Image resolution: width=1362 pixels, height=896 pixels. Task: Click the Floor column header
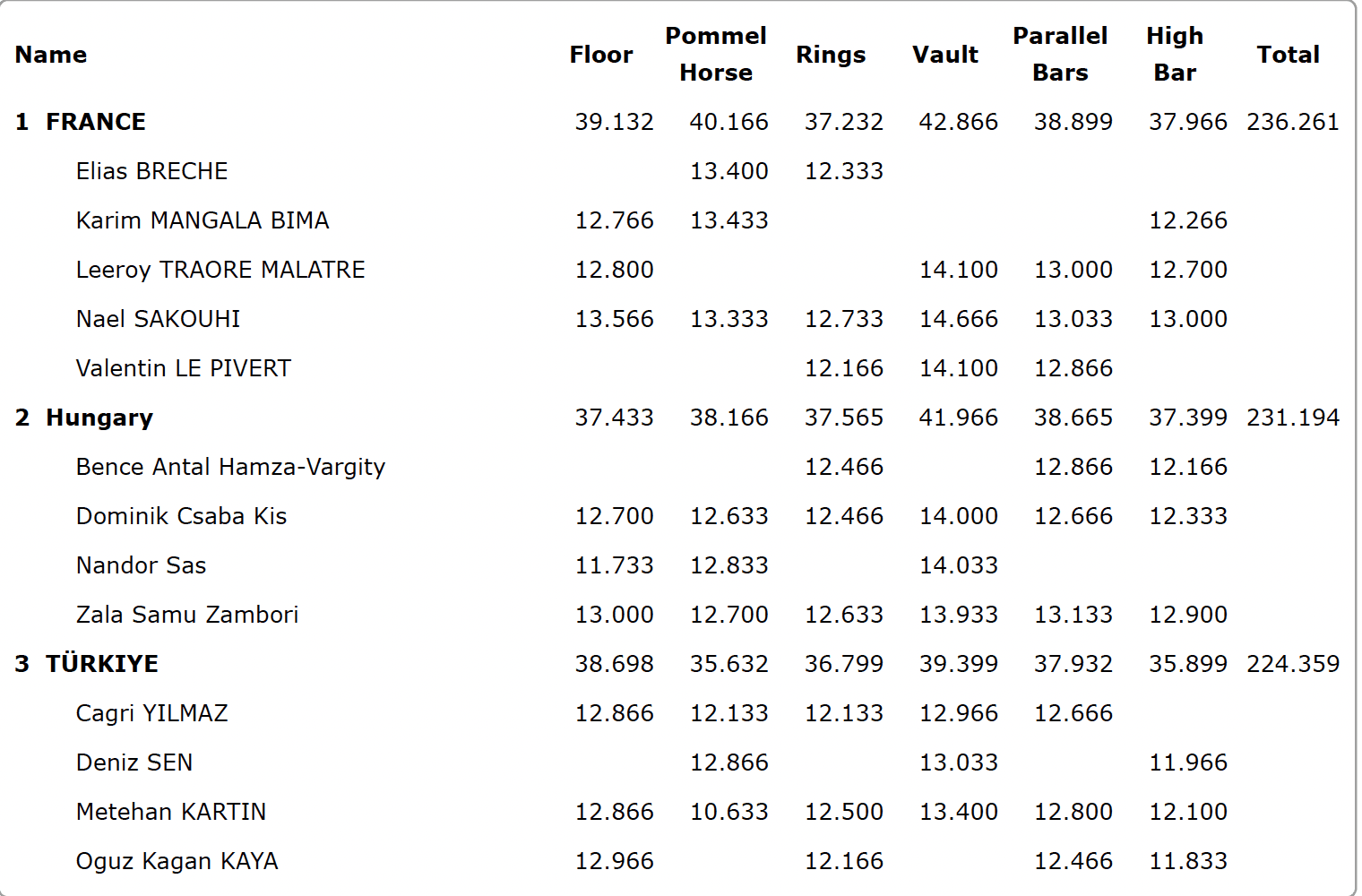(600, 55)
